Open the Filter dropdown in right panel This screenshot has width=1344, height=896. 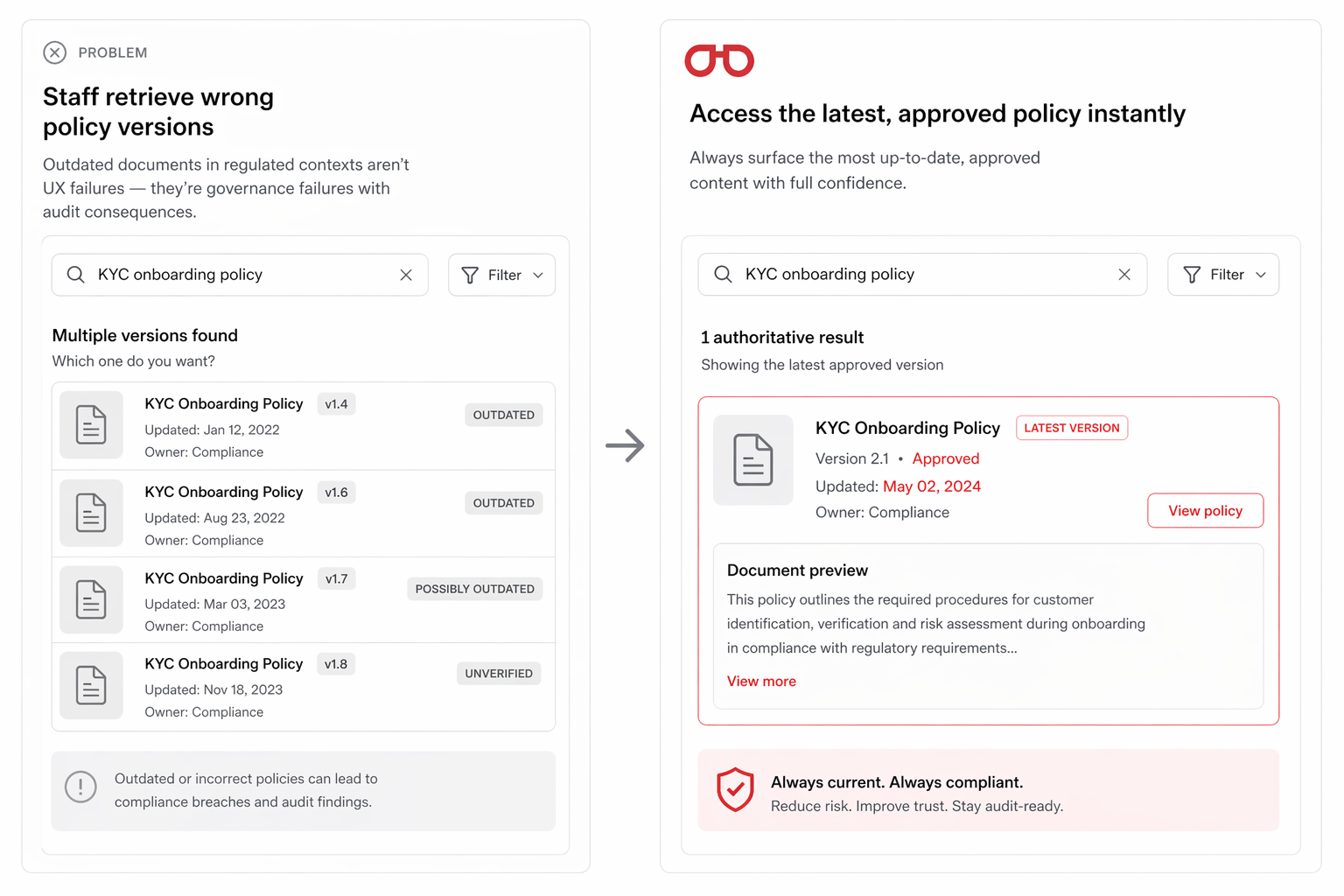pos(1223,274)
